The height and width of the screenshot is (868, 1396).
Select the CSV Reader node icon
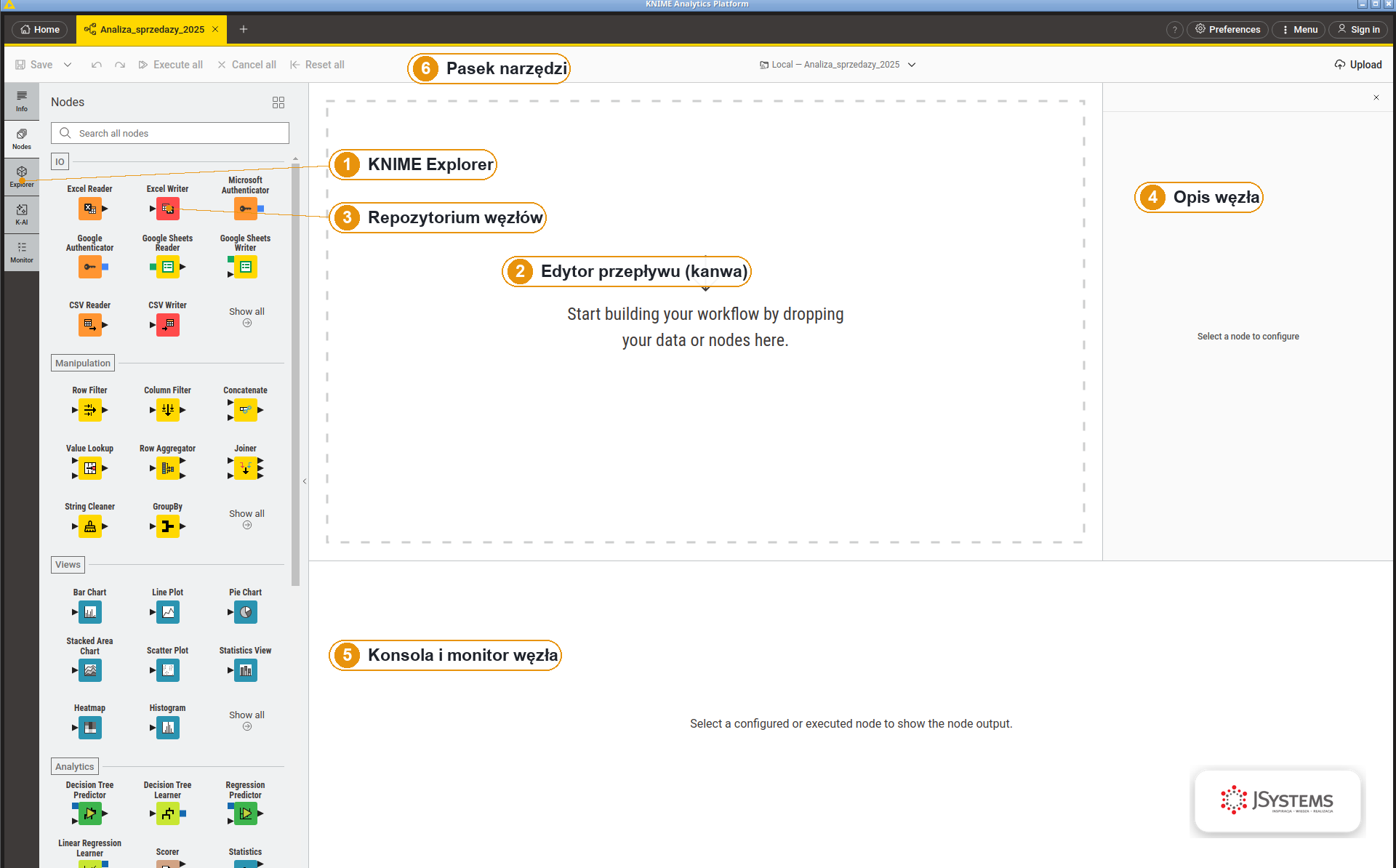coord(90,325)
